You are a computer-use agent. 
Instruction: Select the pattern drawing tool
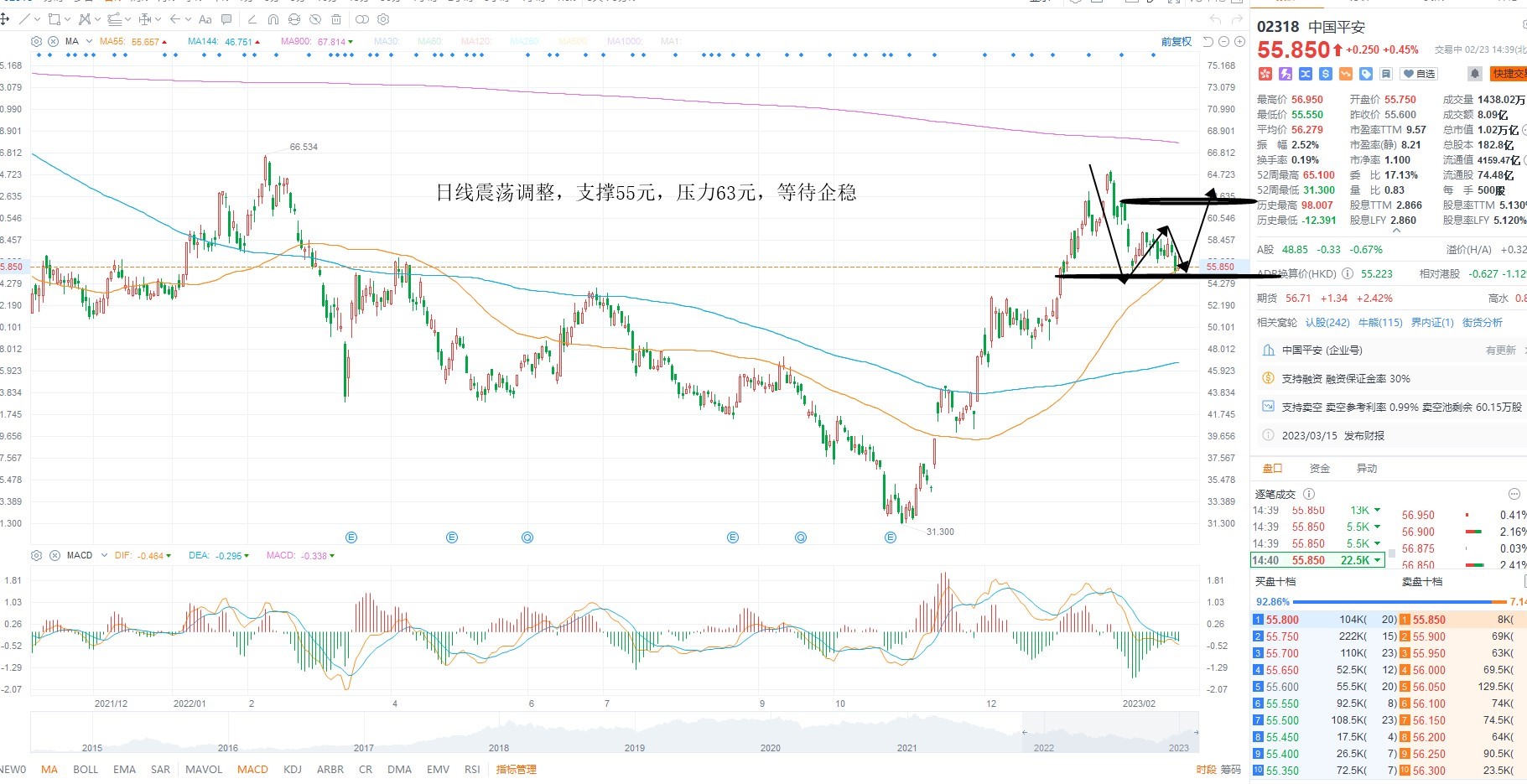point(84,19)
